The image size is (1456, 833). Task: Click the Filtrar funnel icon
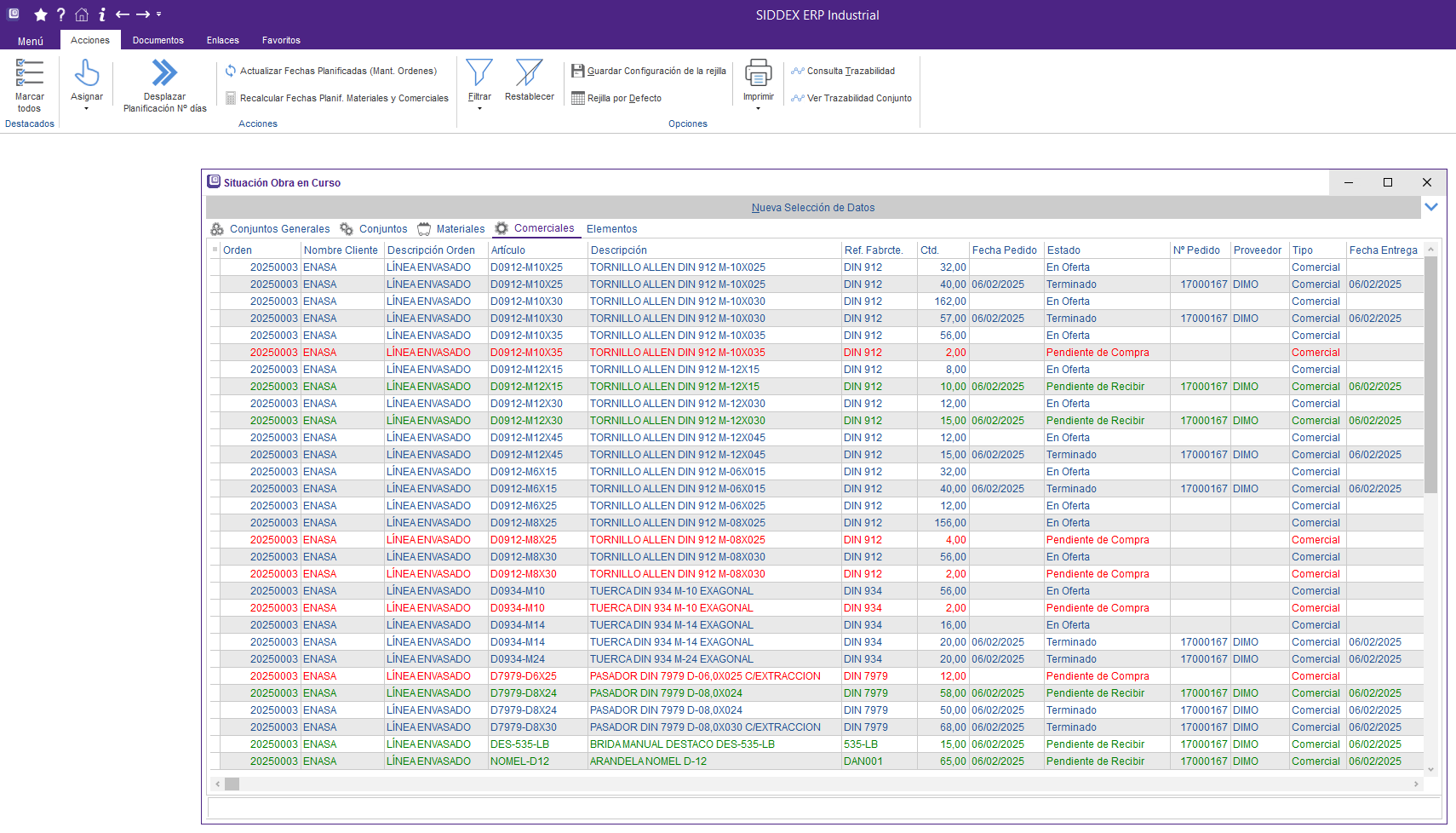click(x=479, y=73)
